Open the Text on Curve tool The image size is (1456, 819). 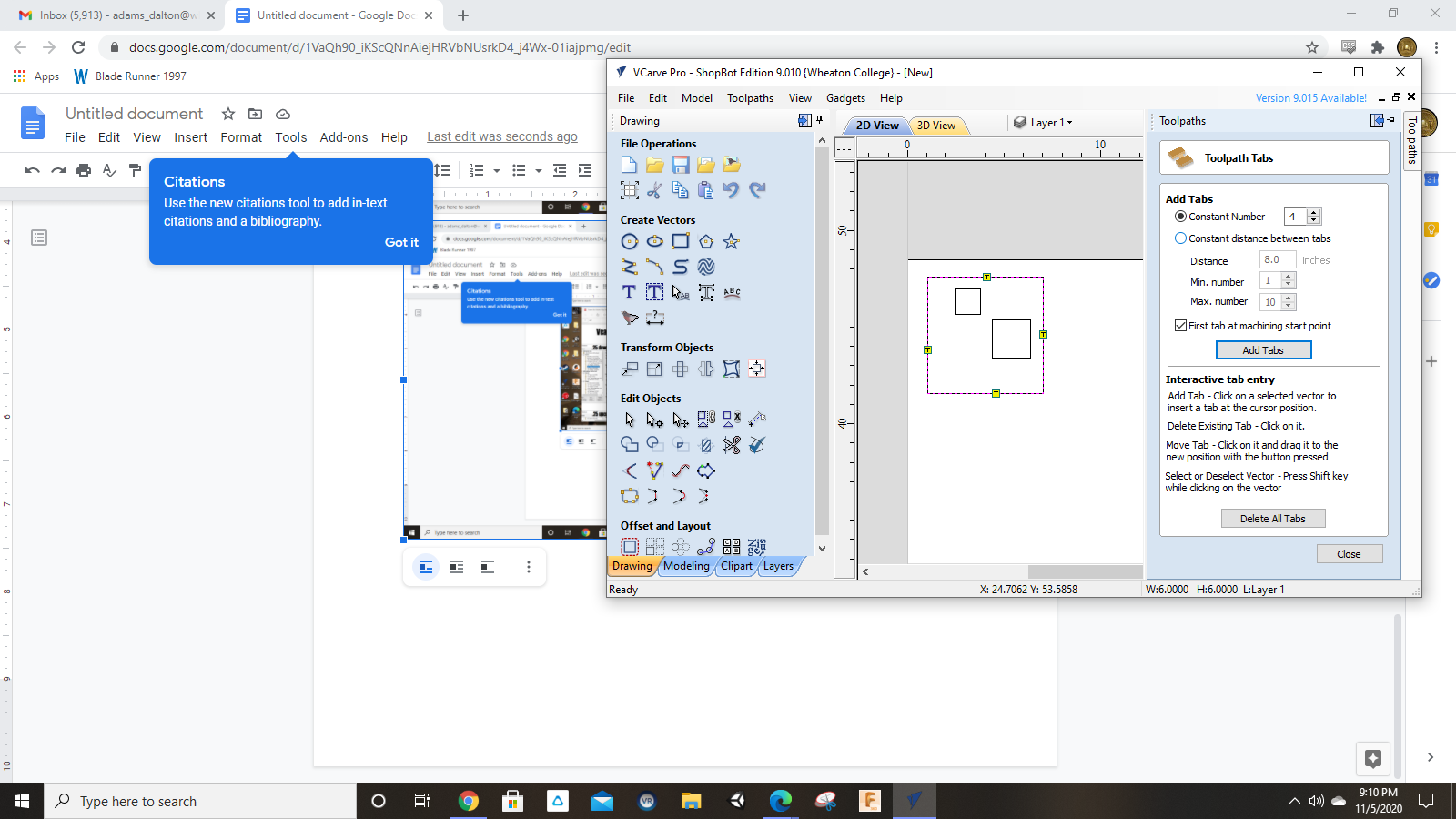(732, 292)
